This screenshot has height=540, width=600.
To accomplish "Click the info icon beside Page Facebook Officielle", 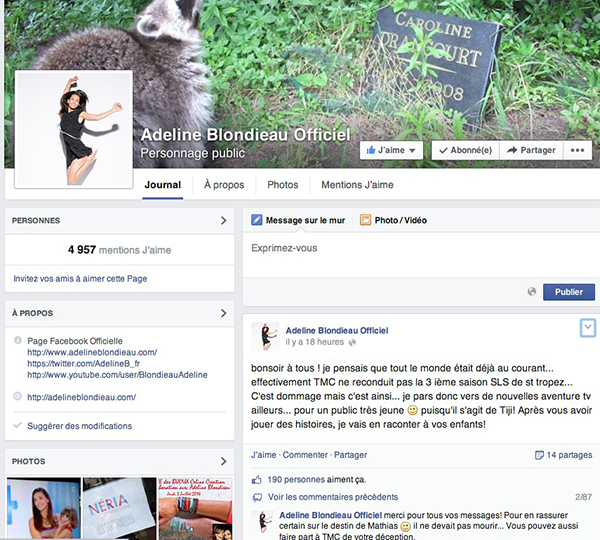I will 18,340.
